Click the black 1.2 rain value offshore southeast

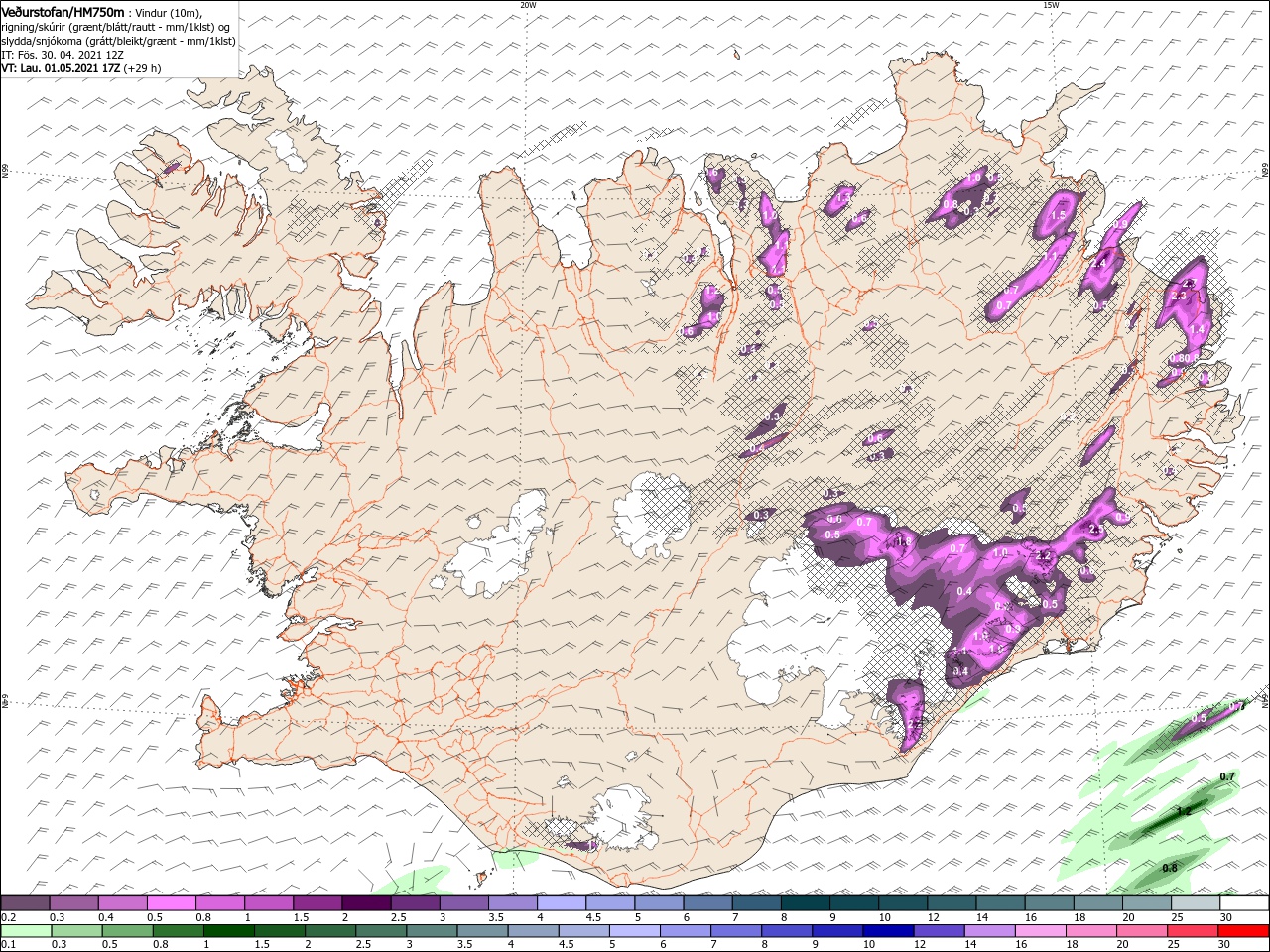click(x=1183, y=811)
